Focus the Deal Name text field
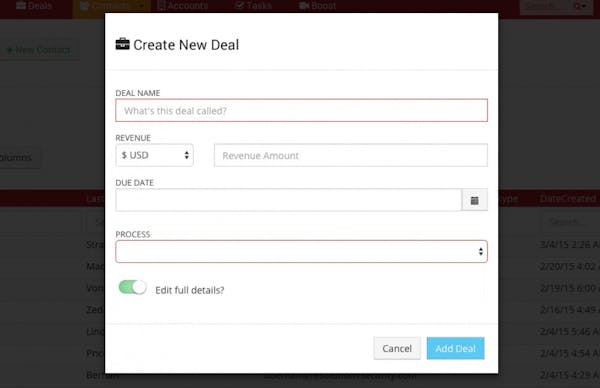 [x=301, y=111]
